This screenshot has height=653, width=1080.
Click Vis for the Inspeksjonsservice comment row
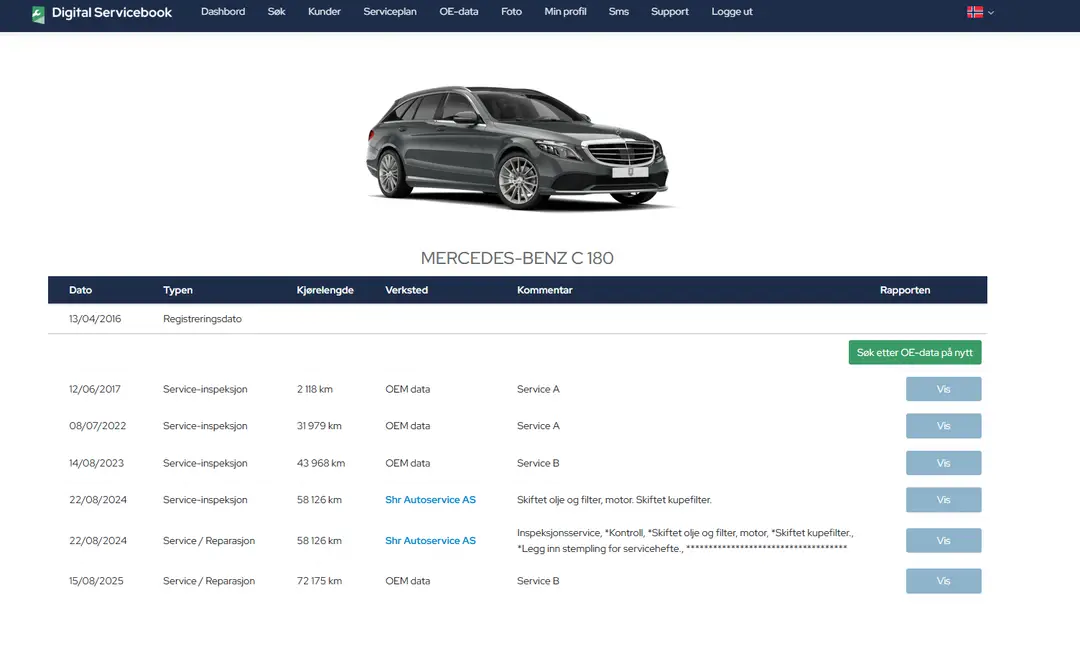(x=943, y=541)
